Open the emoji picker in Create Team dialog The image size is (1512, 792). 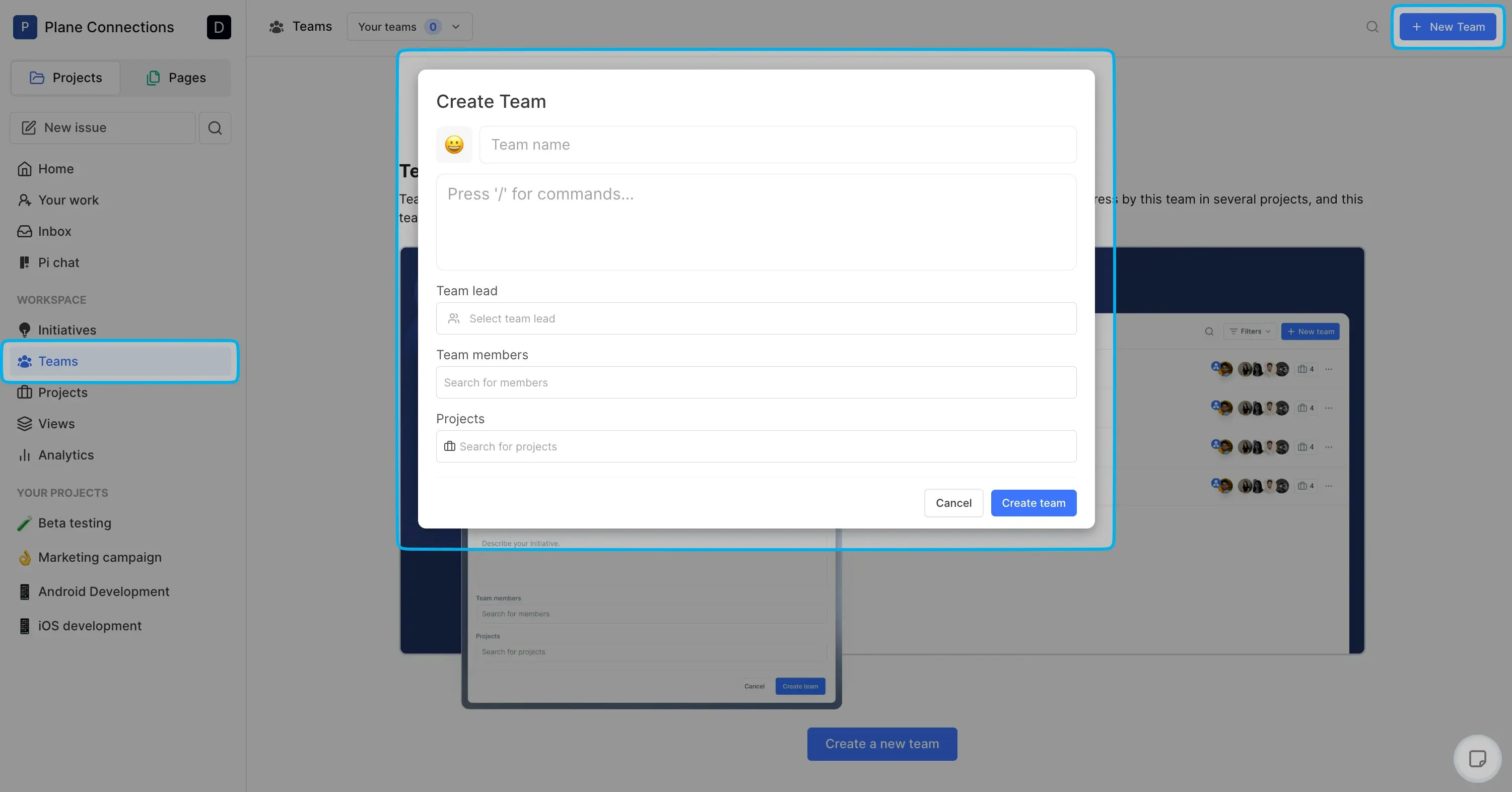click(454, 145)
